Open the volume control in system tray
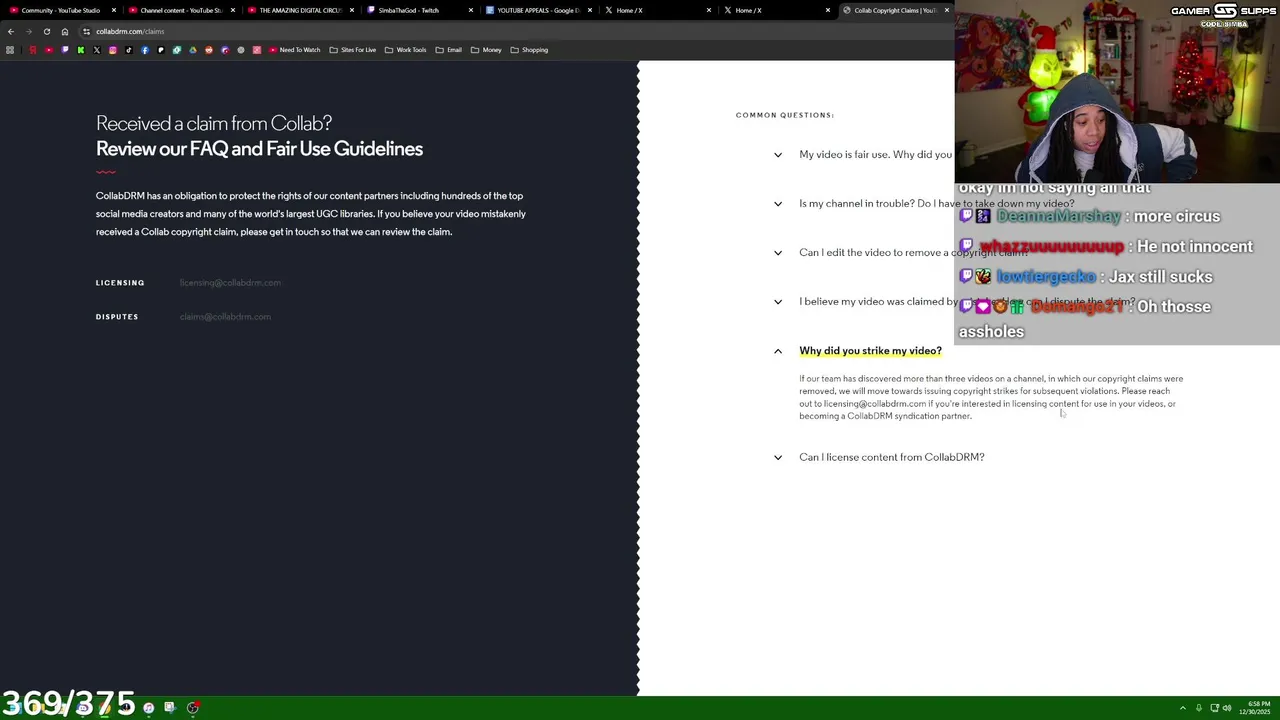The width and height of the screenshot is (1280, 720). (1227, 708)
